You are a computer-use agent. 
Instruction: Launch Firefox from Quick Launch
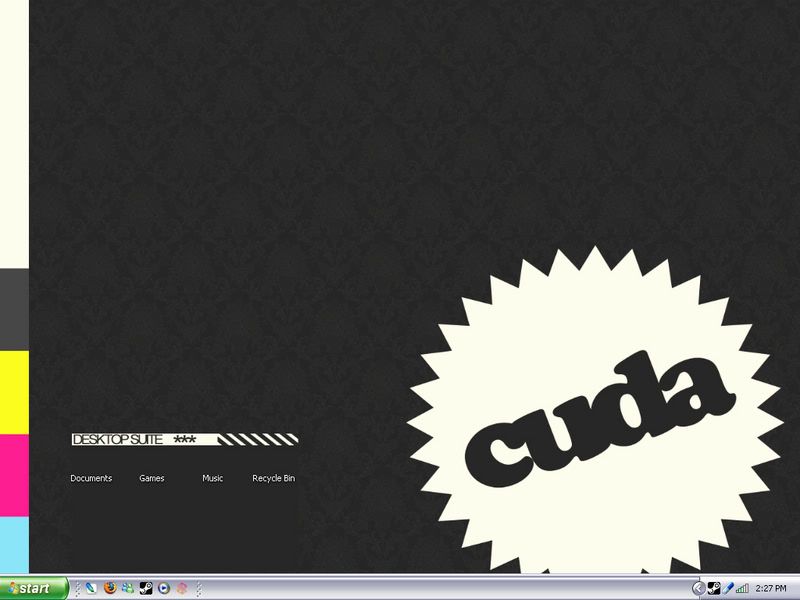point(110,588)
